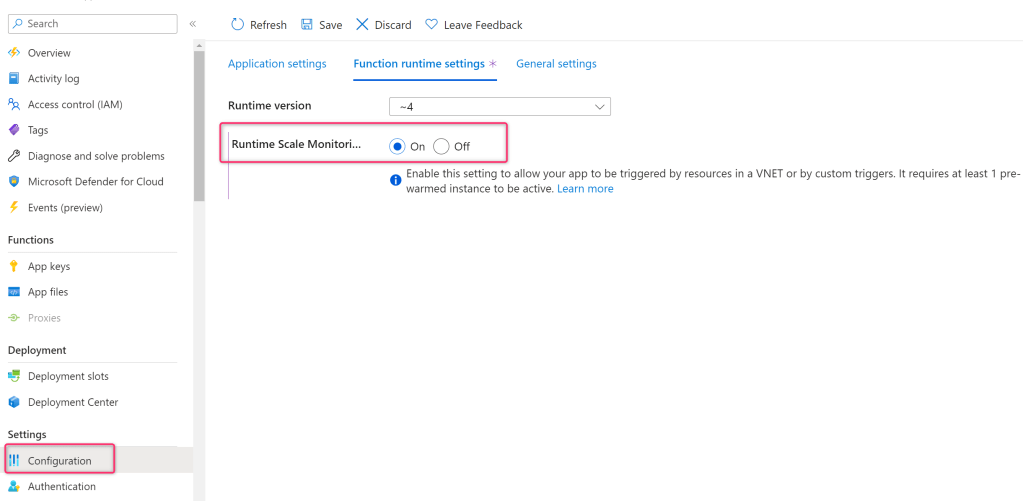Viewport: 1023px width, 501px height.
Task: Open Microsoft Defender for Cloud shield icon
Action: tap(14, 182)
